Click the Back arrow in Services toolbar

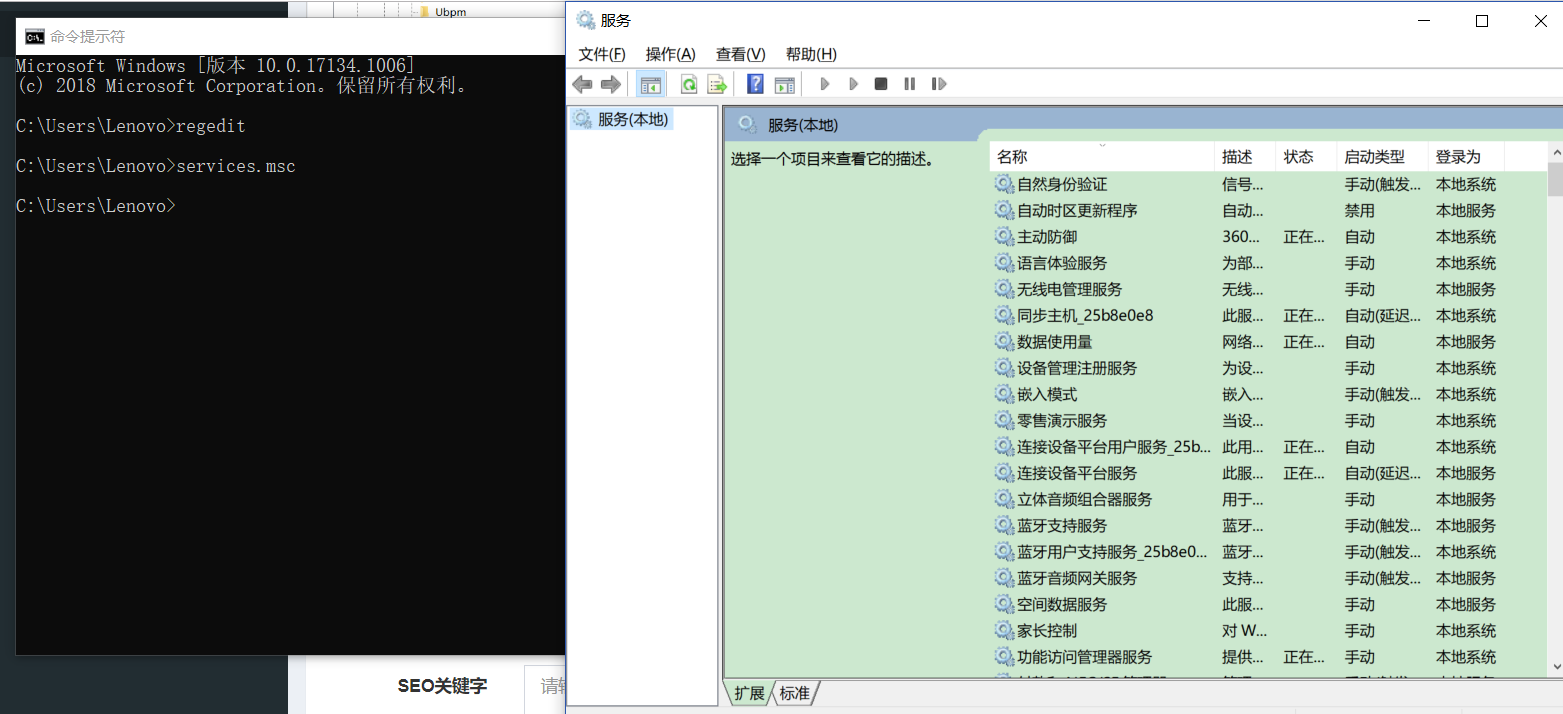tap(582, 84)
